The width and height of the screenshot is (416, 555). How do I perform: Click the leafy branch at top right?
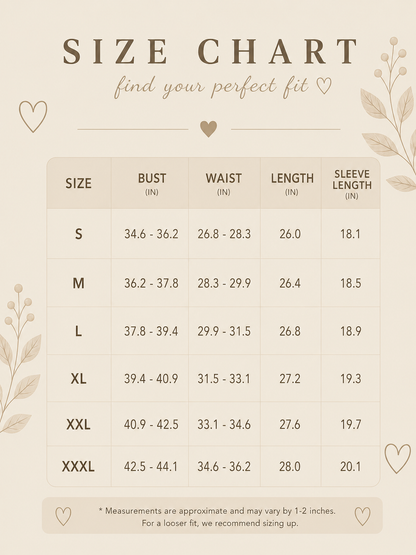389,113
